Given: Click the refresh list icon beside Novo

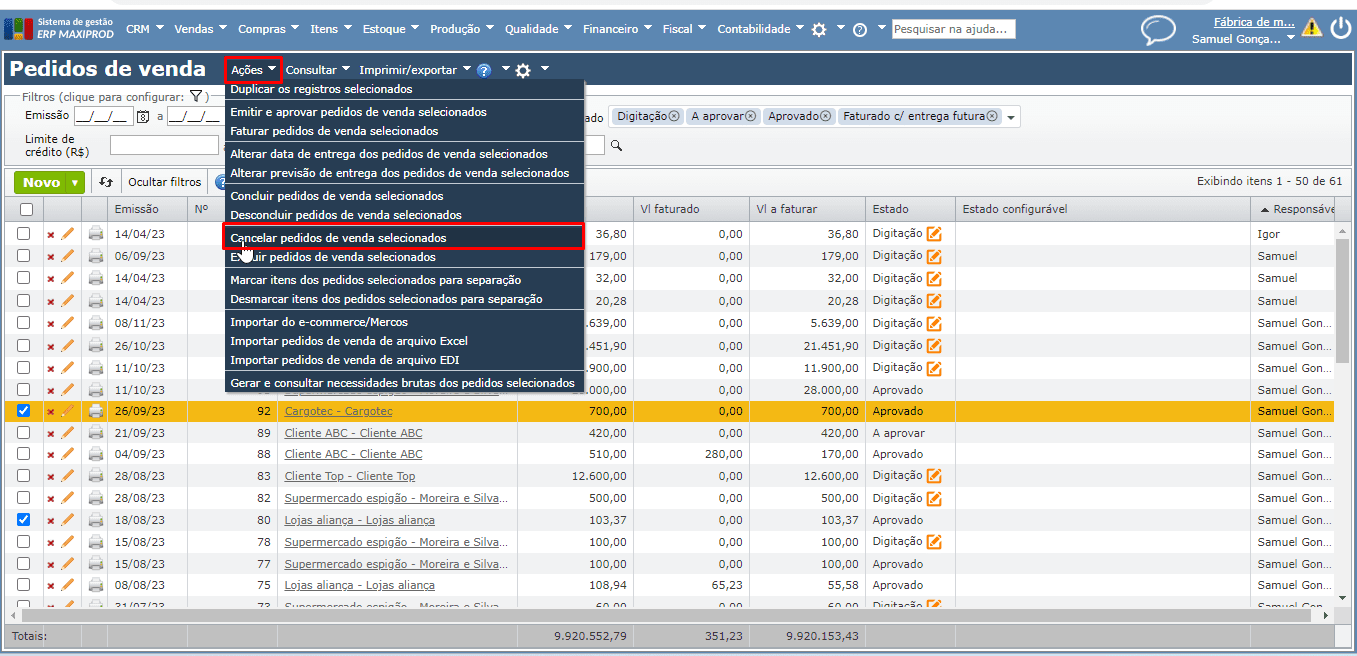Looking at the screenshot, I should (105, 182).
